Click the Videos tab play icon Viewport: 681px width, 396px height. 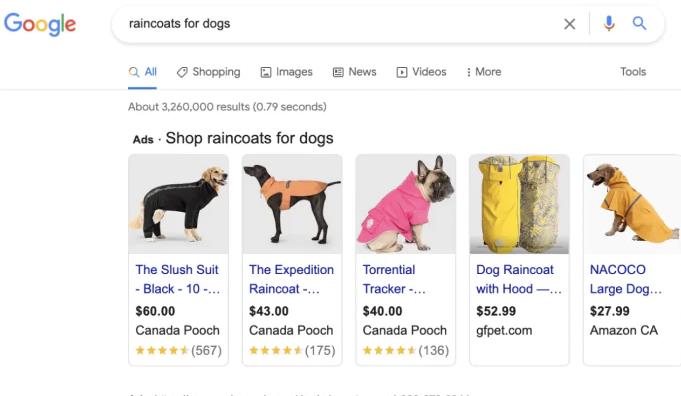pyautogui.click(x=402, y=72)
